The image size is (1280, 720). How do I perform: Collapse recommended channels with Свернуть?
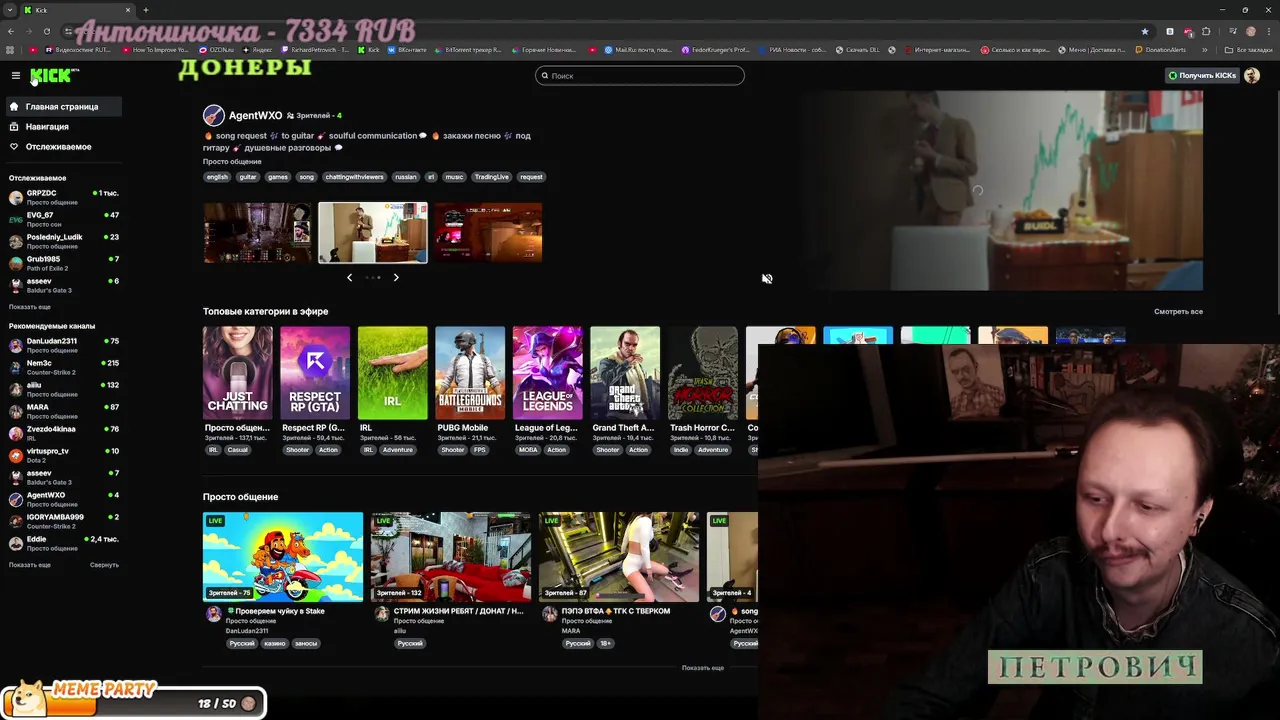(104, 565)
